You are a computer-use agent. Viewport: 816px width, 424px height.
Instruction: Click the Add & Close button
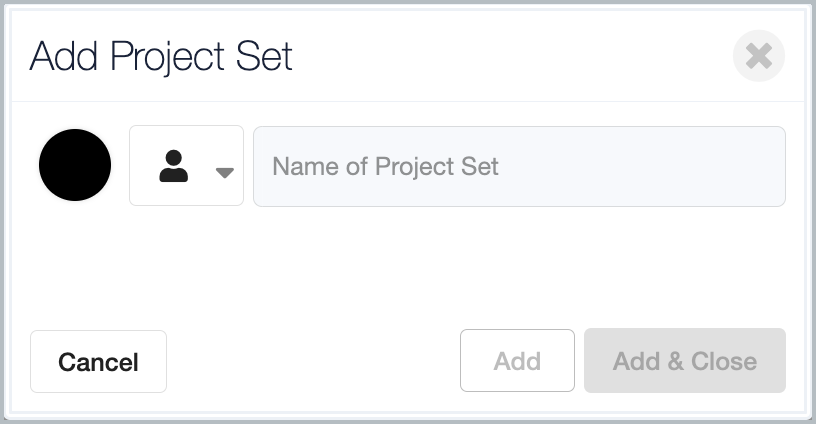(685, 361)
